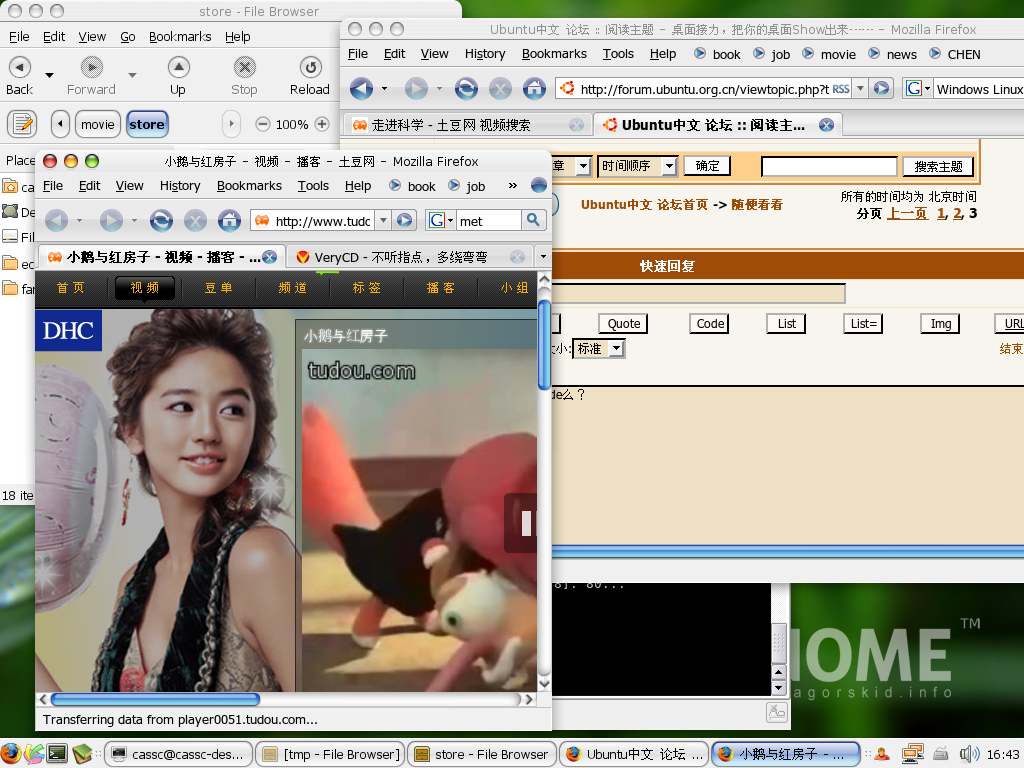Click the DHC advertisement logo
This screenshot has height=768, width=1024.
click(x=69, y=330)
